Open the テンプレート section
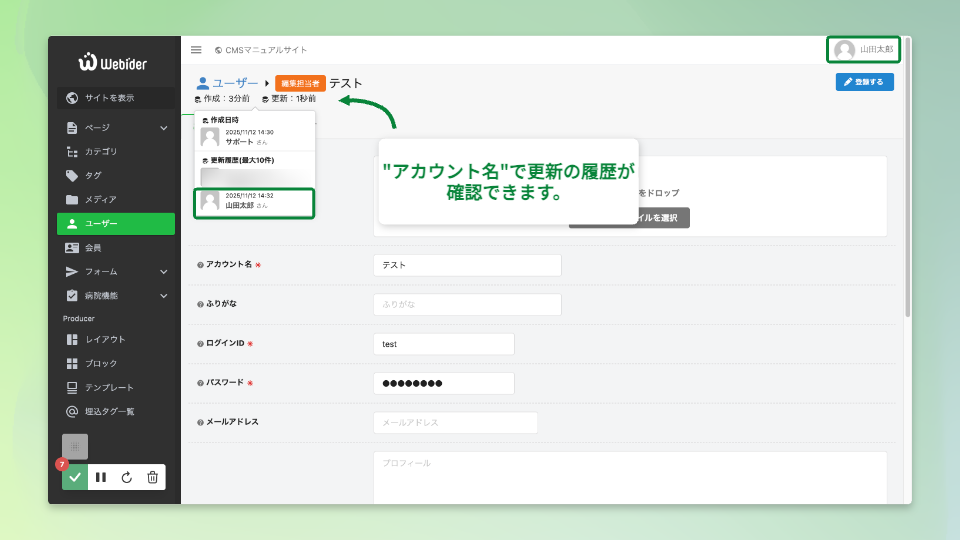Viewport: 960px width, 540px height. [x=116, y=388]
